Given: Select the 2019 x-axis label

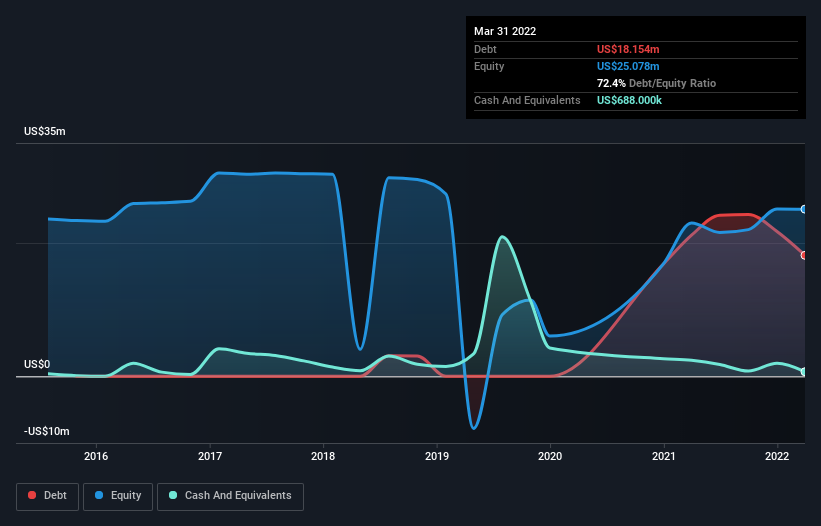Looking at the screenshot, I should click(437, 456).
